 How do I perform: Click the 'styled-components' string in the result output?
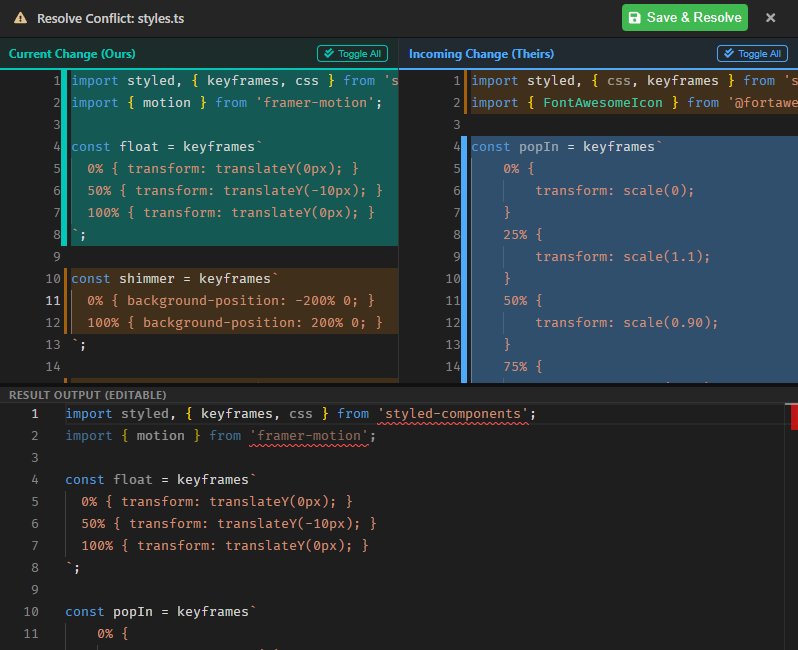(453, 414)
